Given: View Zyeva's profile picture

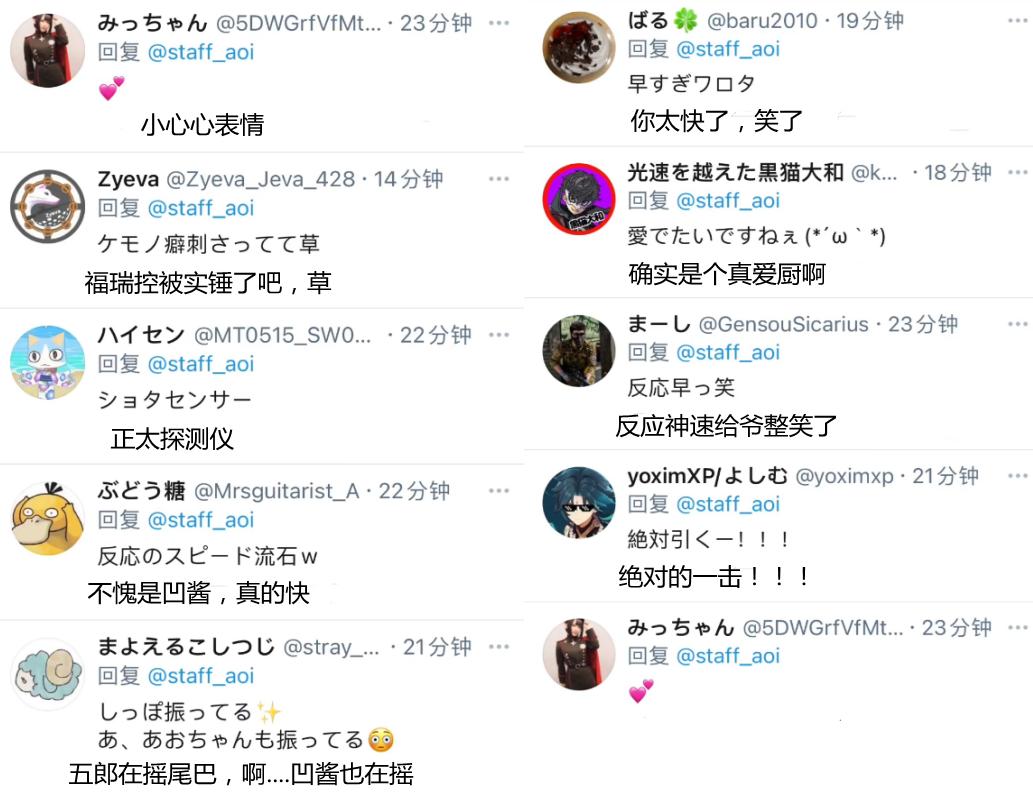Looking at the screenshot, I should coord(47,206).
